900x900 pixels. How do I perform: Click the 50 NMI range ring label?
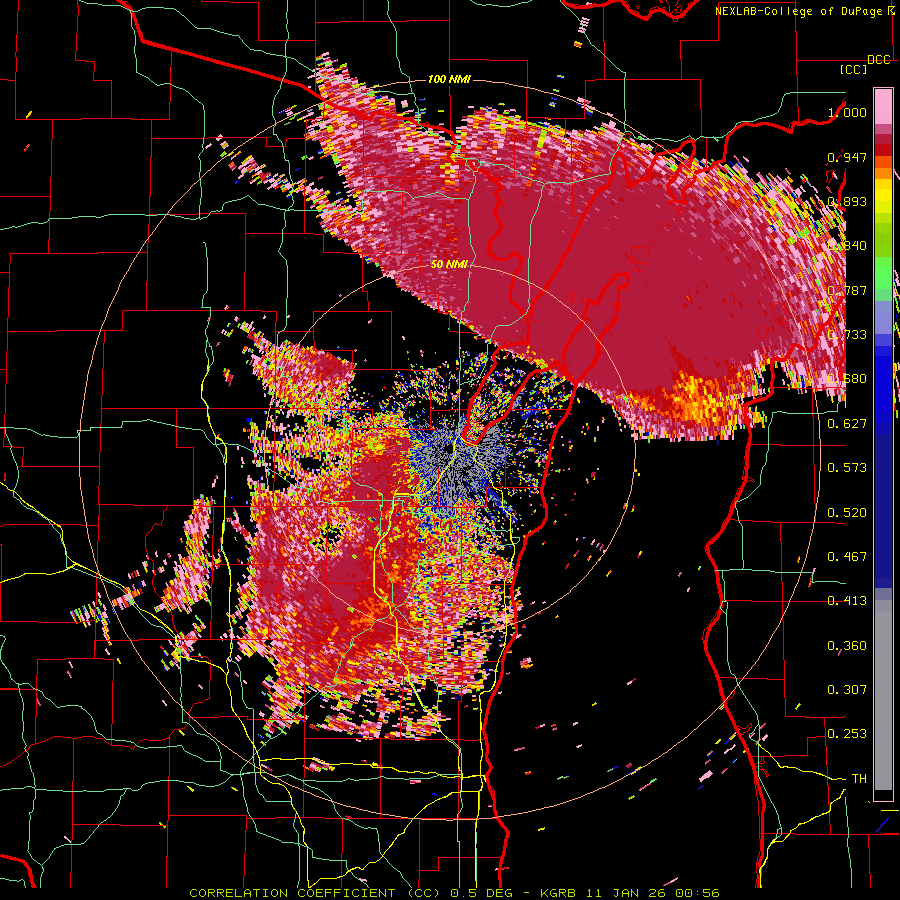[x=449, y=265]
